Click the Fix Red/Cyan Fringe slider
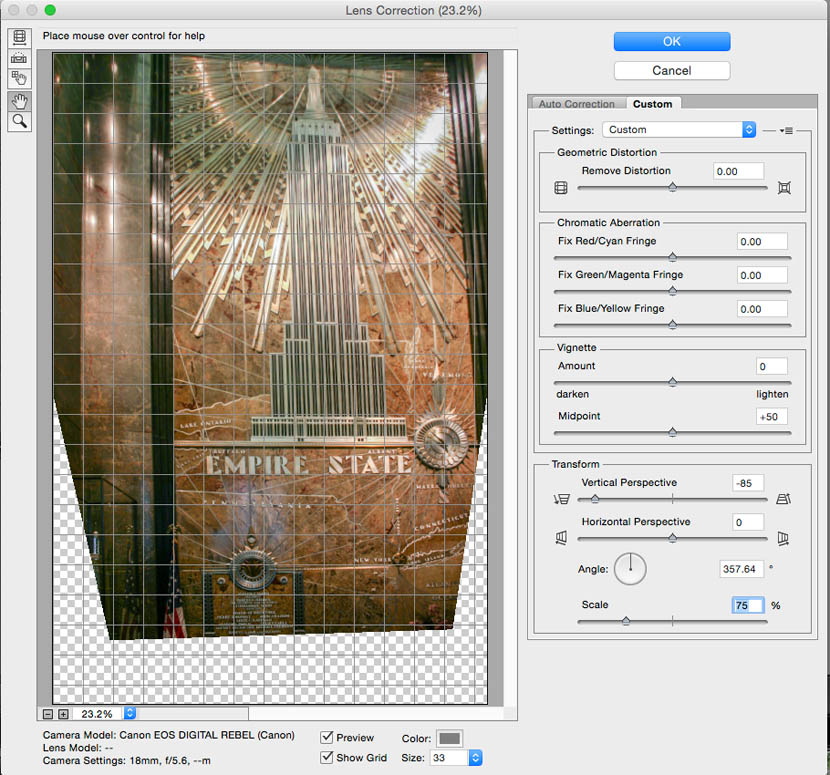This screenshot has width=830, height=775. pyautogui.click(x=672, y=258)
